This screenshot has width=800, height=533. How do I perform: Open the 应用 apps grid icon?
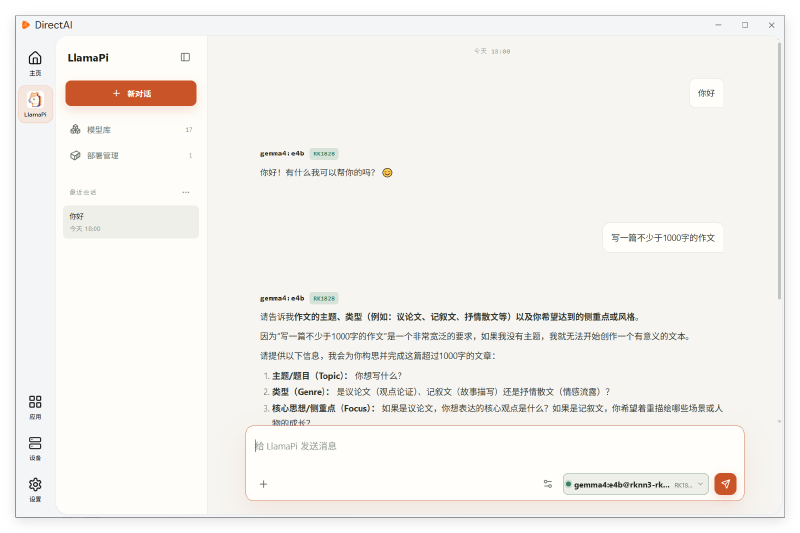pos(35,407)
